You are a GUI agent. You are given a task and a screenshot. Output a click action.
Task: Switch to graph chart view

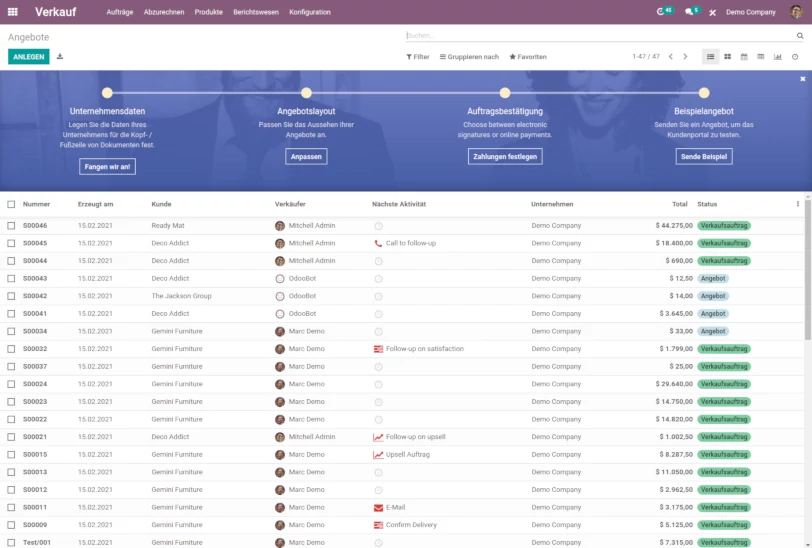[x=777, y=56]
